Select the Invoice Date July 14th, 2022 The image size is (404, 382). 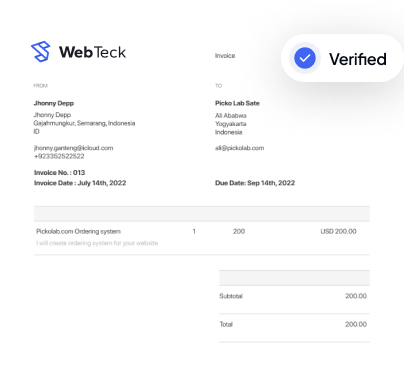pyautogui.click(x=80, y=183)
